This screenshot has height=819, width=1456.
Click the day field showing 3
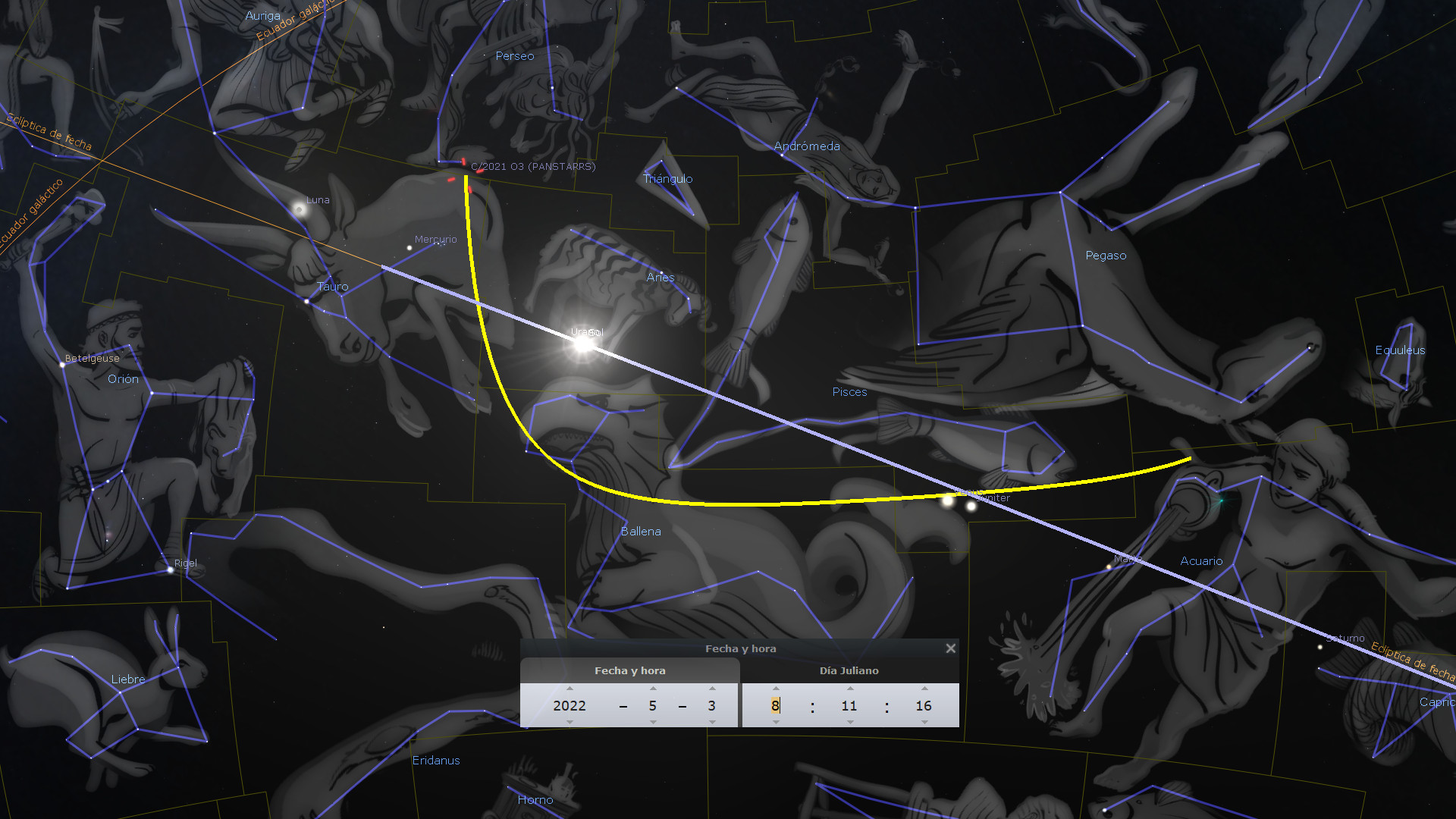(x=712, y=706)
